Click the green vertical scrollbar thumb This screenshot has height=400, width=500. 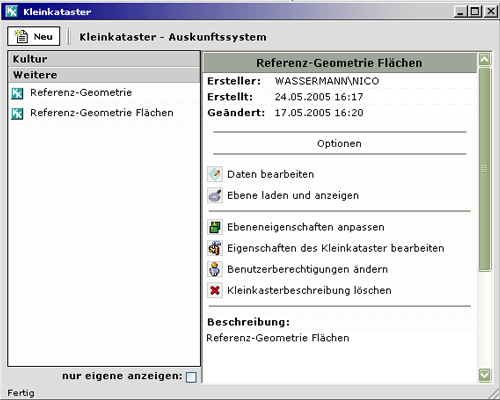(x=484, y=169)
